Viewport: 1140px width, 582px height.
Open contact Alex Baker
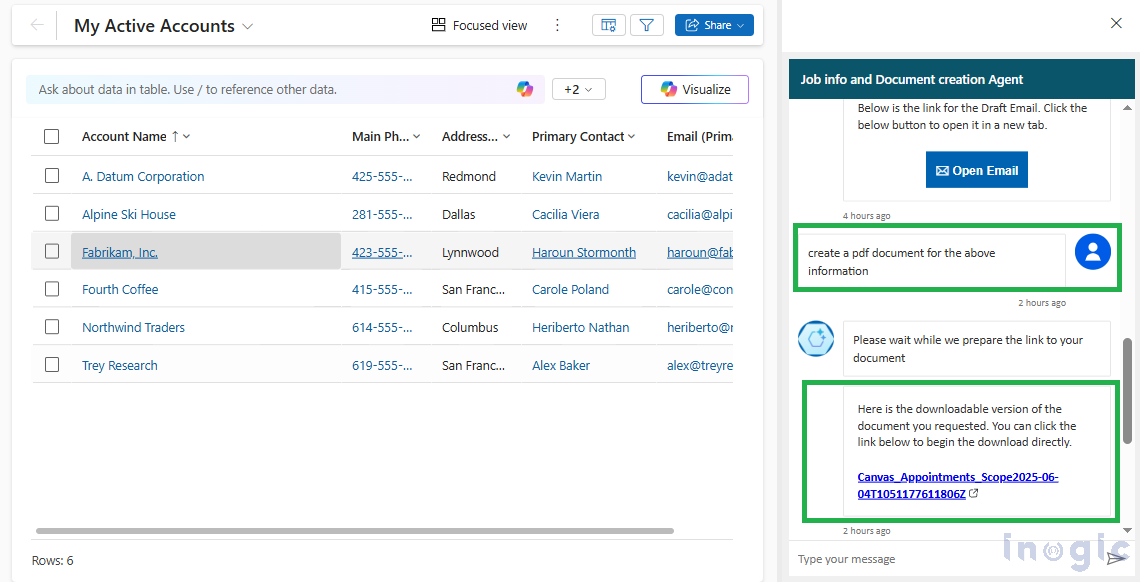pos(561,365)
